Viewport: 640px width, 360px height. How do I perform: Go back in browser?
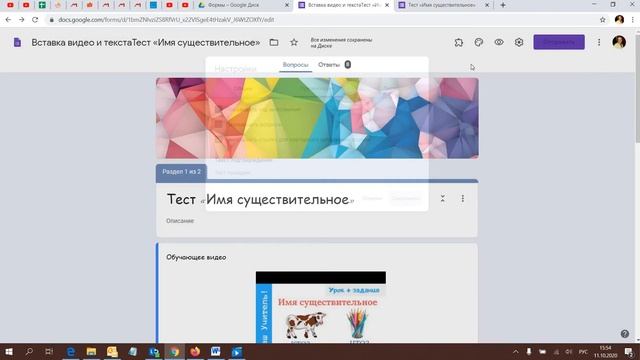tap(8, 20)
